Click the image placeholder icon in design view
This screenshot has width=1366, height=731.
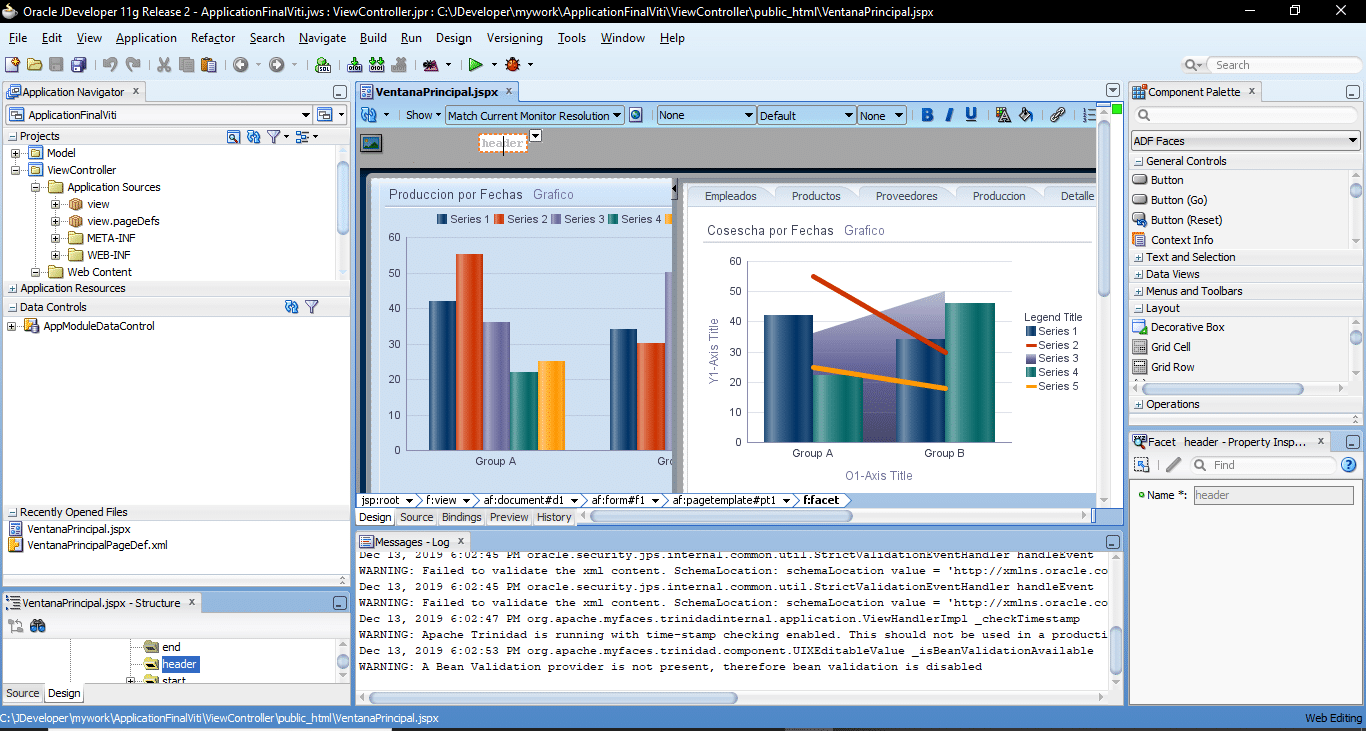[x=371, y=143]
